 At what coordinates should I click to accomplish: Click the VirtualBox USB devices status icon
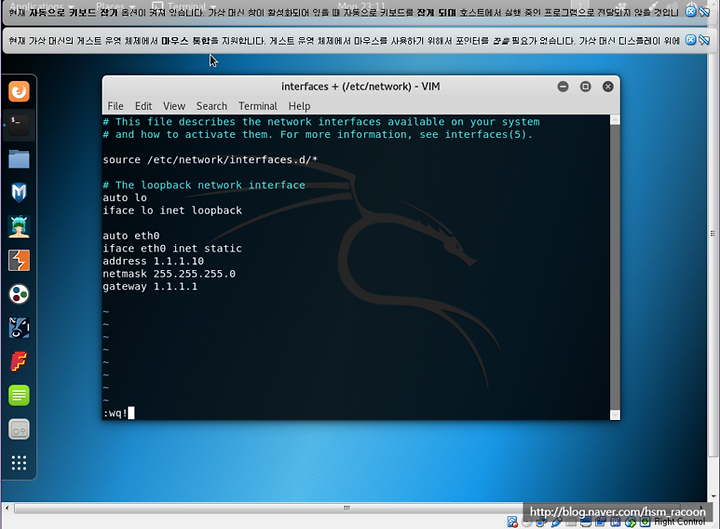(557, 522)
